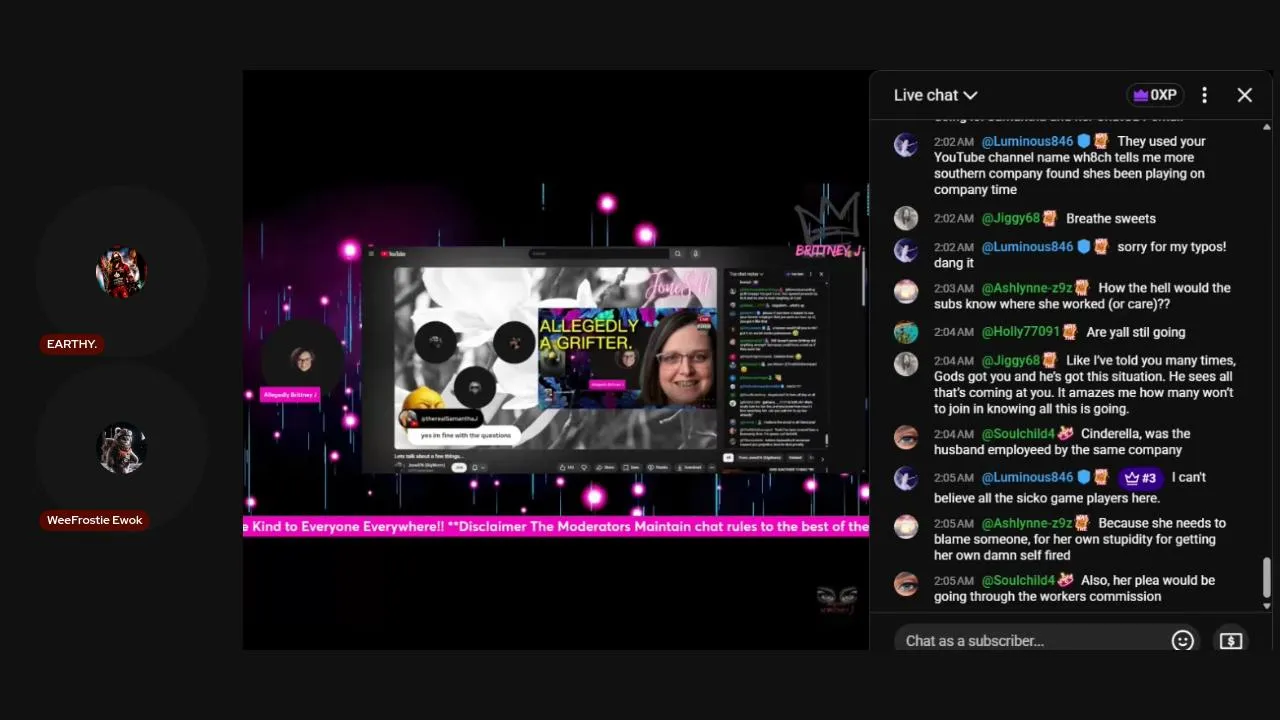Click the #3 crown badge by Luminous846
1280x720 pixels.
click(x=1141, y=477)
